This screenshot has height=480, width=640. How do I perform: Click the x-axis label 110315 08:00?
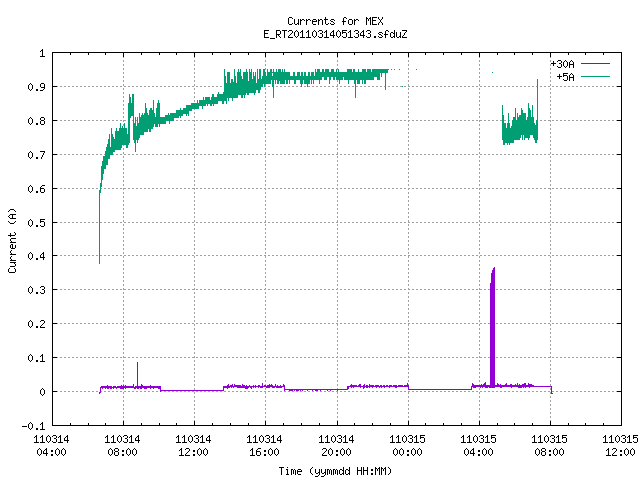pyautogui.click(x=549, y=446)
